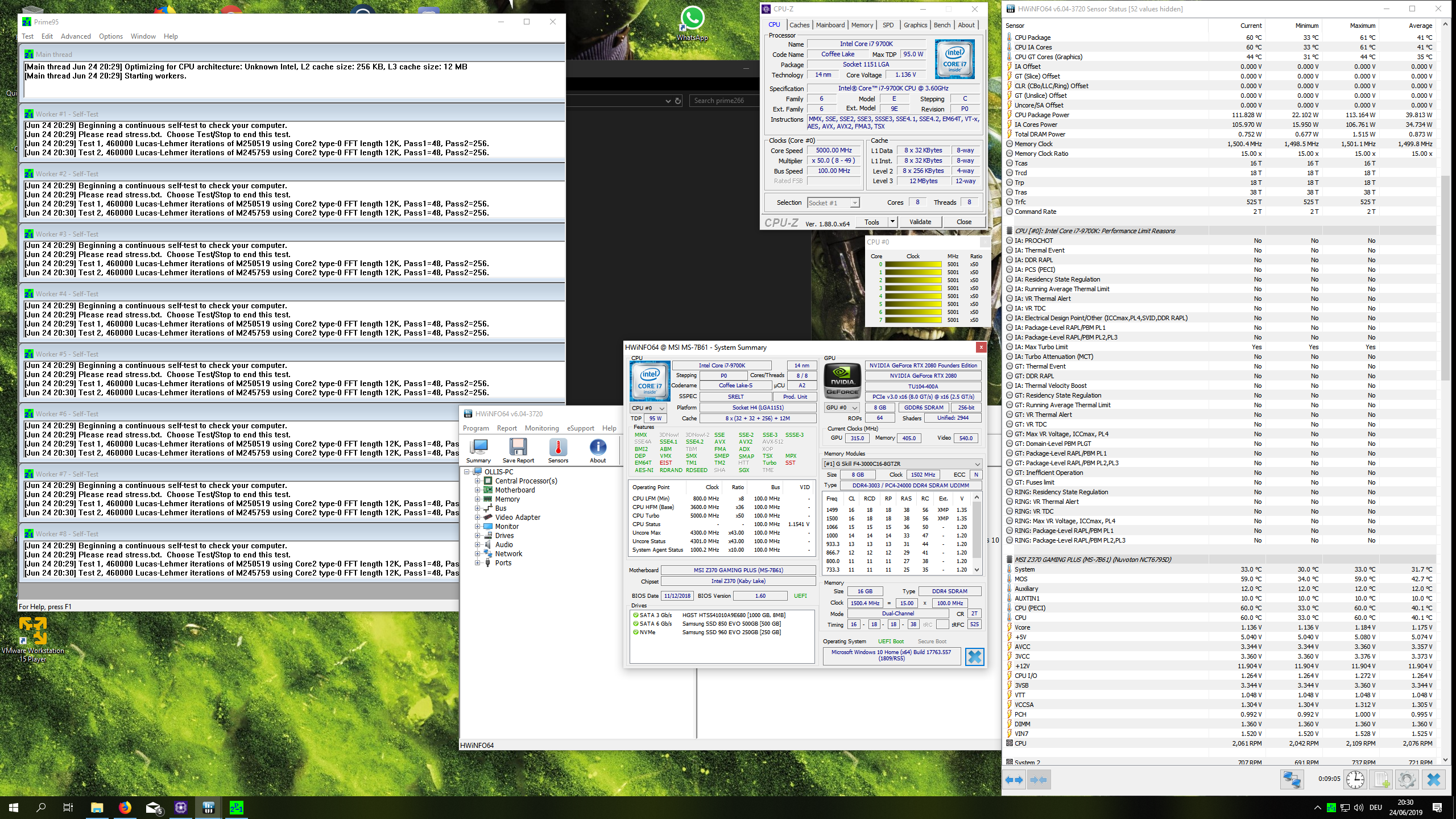Click Validate in CPU-Z
The height and width of the screenshot is (819, 1456).
[920, 222]
